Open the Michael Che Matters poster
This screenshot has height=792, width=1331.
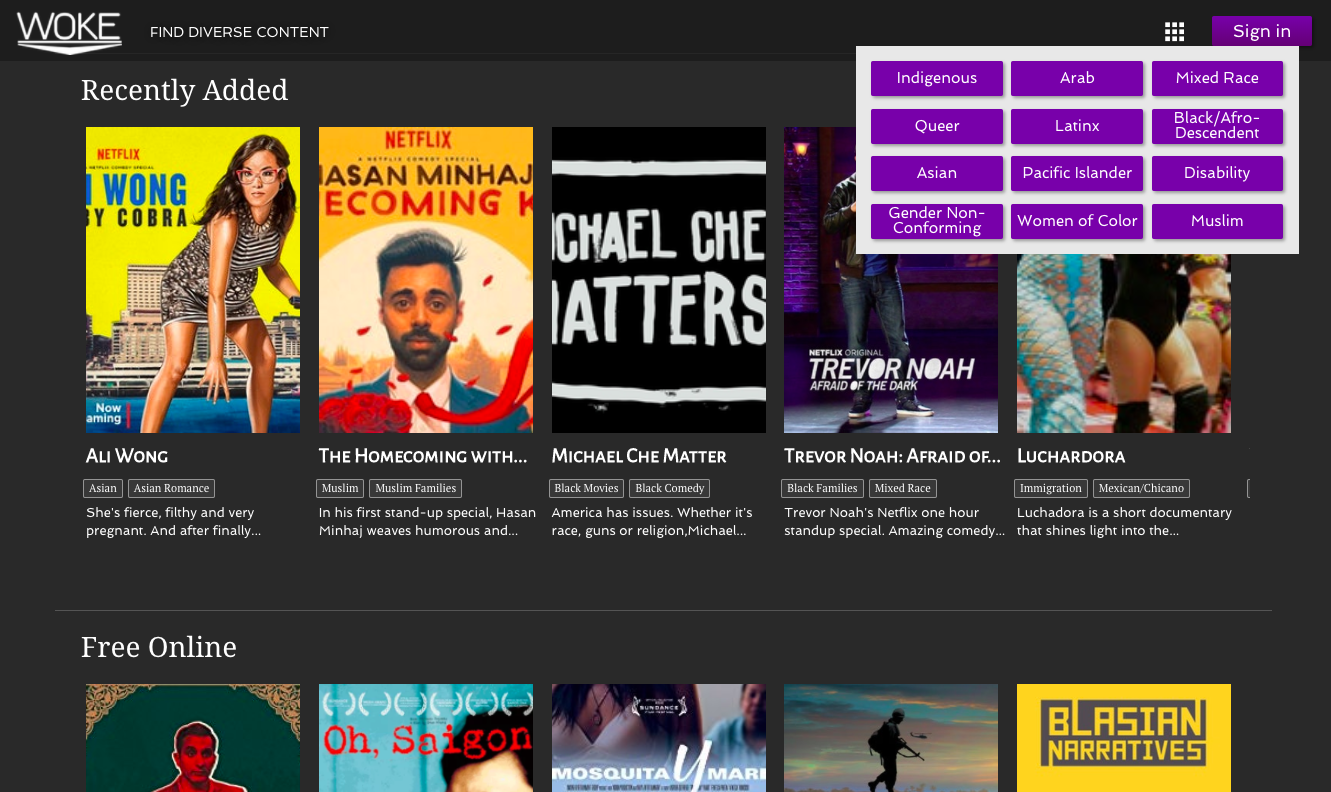pos(659,280)
